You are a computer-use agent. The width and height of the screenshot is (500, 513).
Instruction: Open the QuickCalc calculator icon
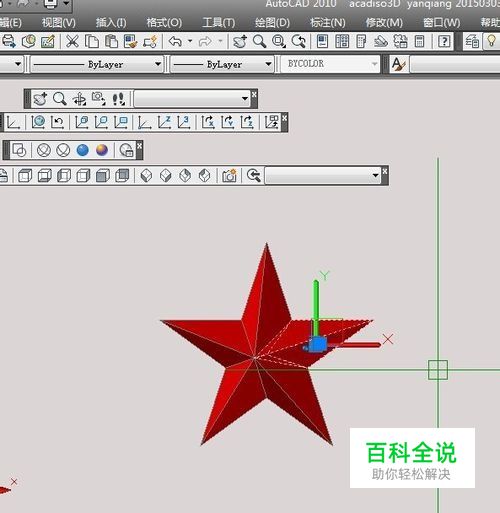click(419, 41)
